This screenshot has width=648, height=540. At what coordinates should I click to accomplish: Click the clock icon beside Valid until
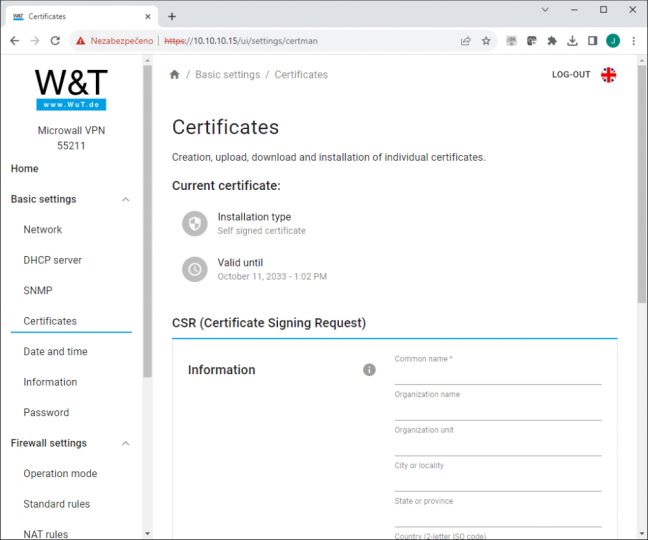coord(195,269)
